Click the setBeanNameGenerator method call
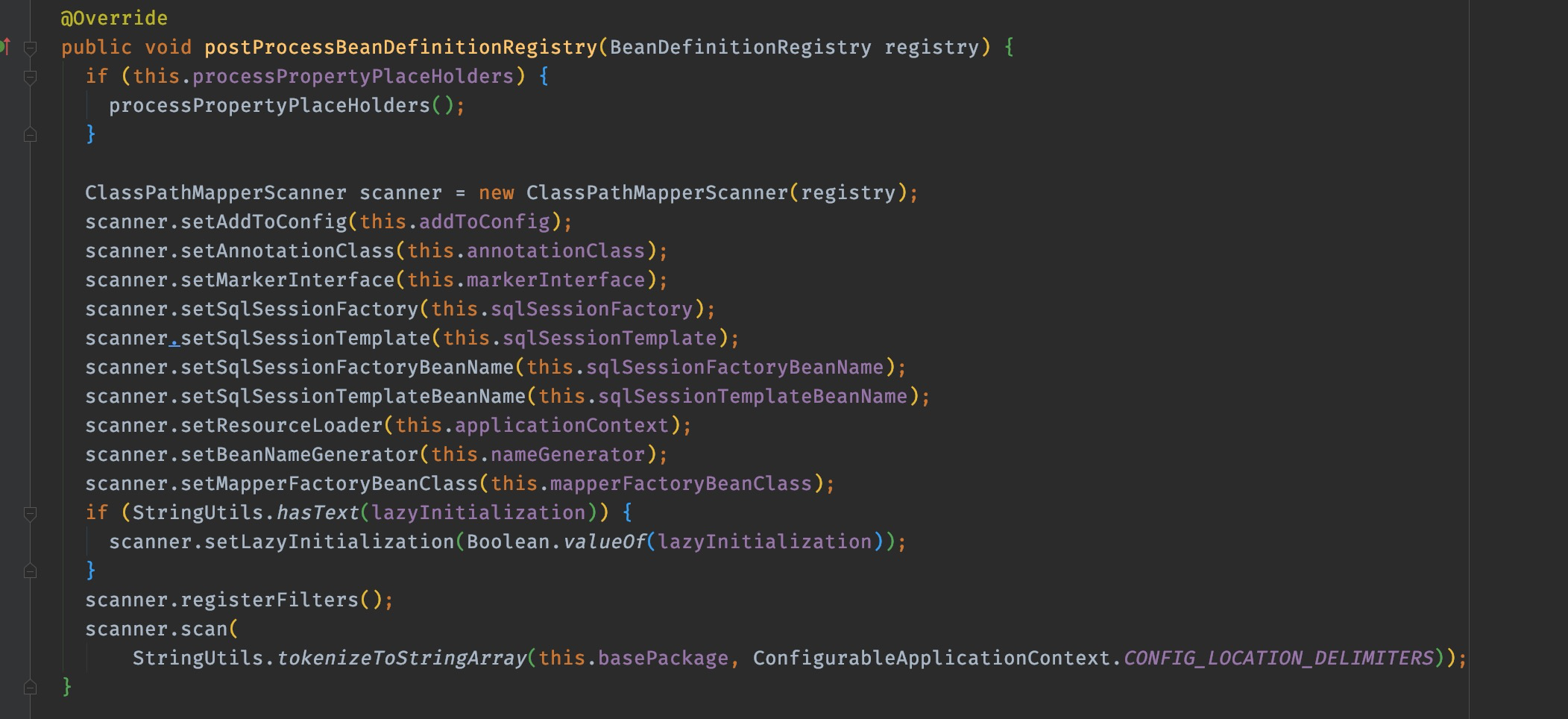1568x719 pixels. 300,454
